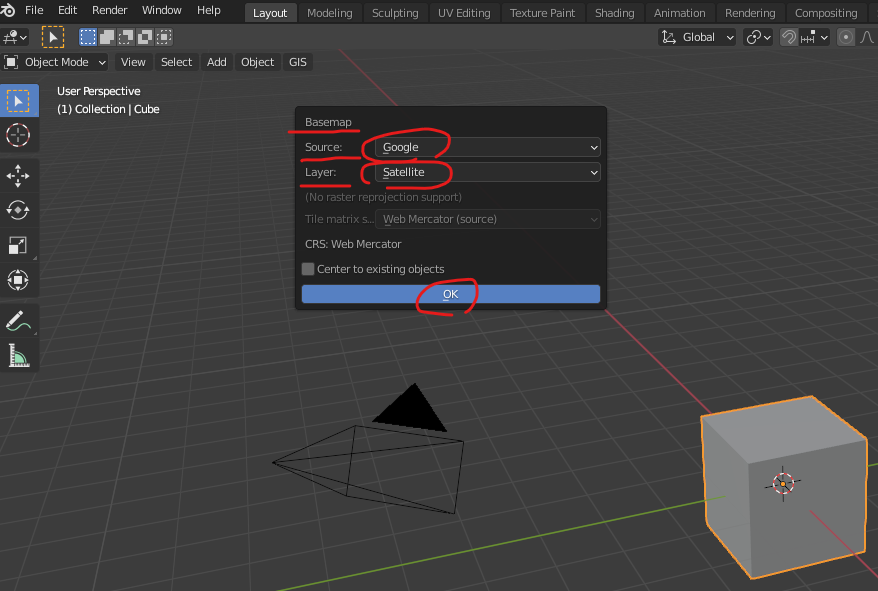
Task: Click the Basemap dialog title
Action: coord(328,122)
